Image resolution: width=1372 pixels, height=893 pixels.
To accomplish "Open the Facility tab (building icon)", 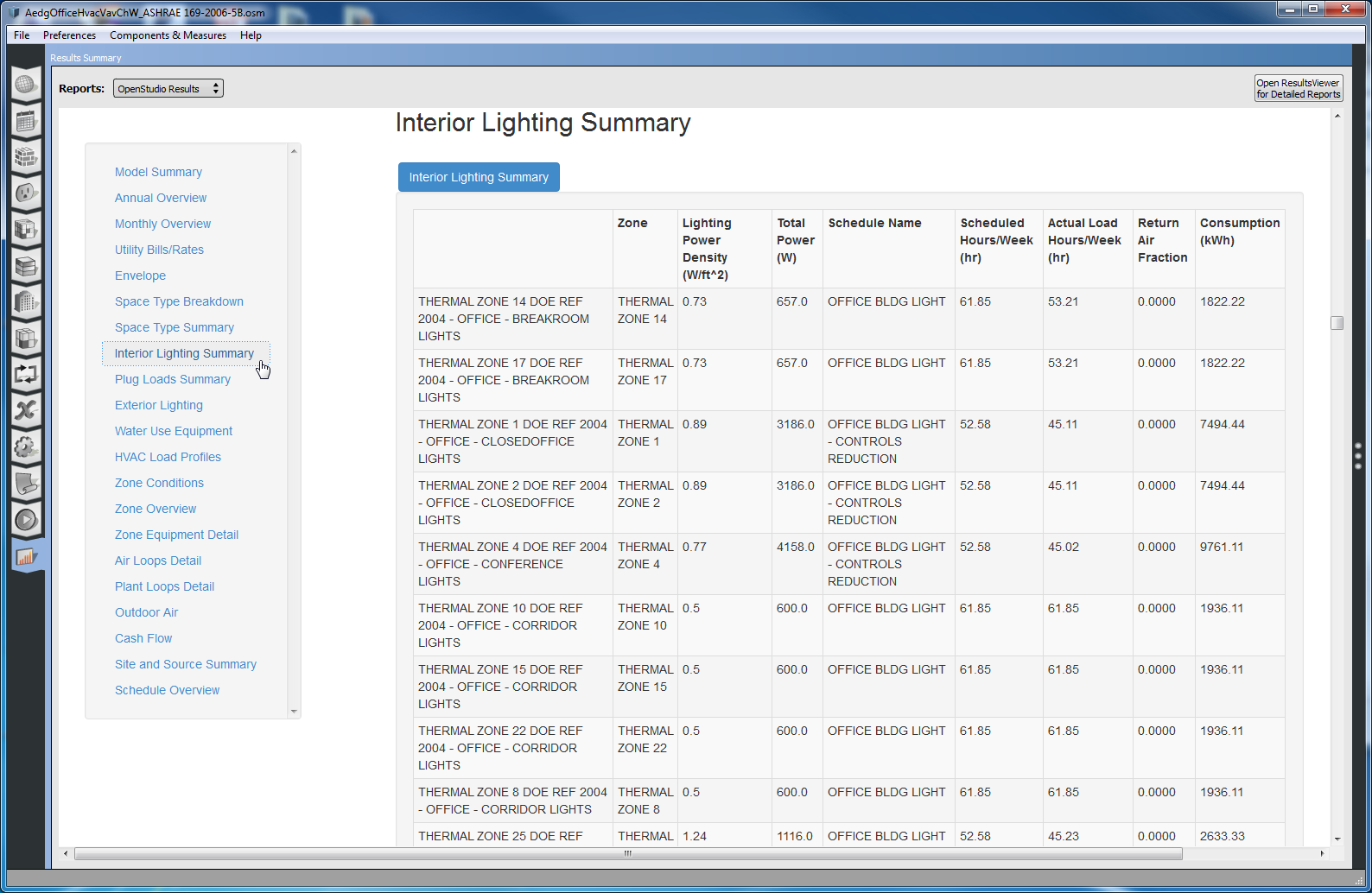I will (26, 301).
